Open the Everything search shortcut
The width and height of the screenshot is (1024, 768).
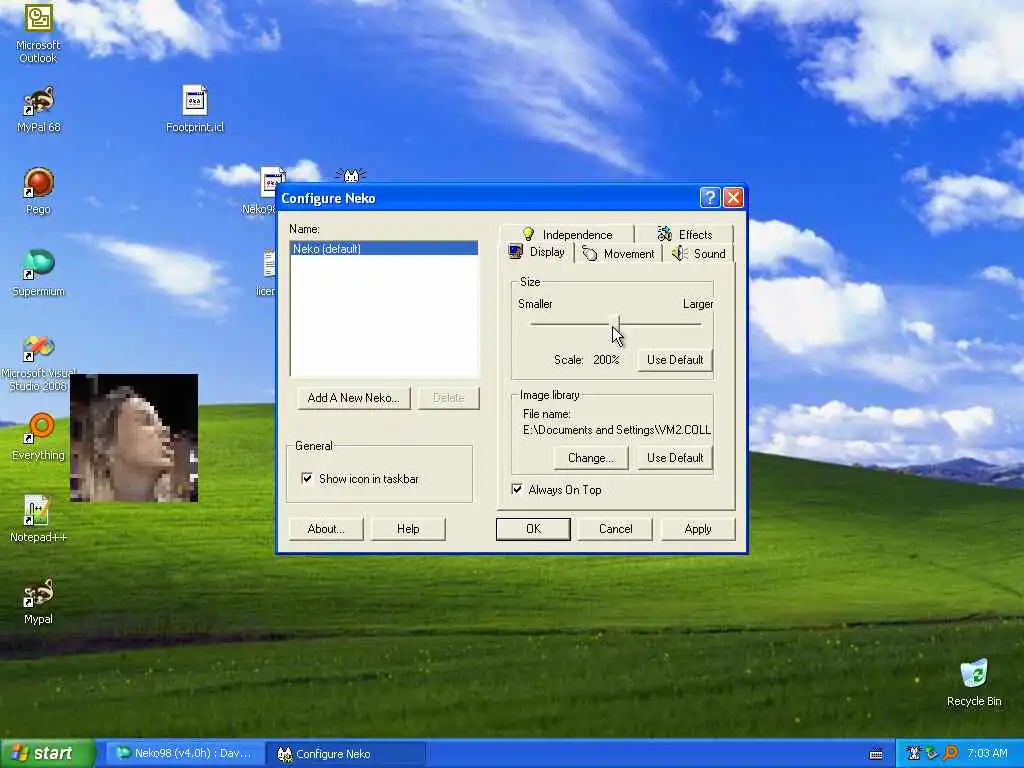pos(38,437)
